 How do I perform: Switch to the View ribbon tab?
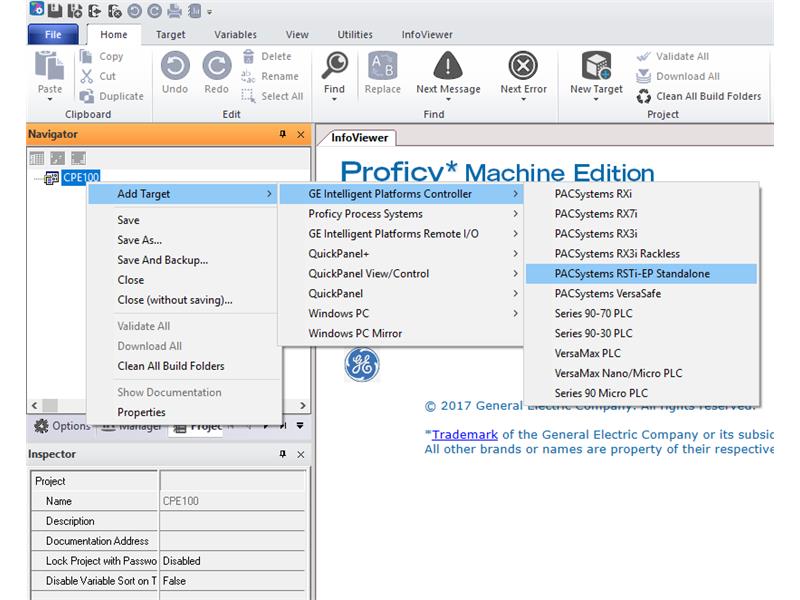(297, 35)
